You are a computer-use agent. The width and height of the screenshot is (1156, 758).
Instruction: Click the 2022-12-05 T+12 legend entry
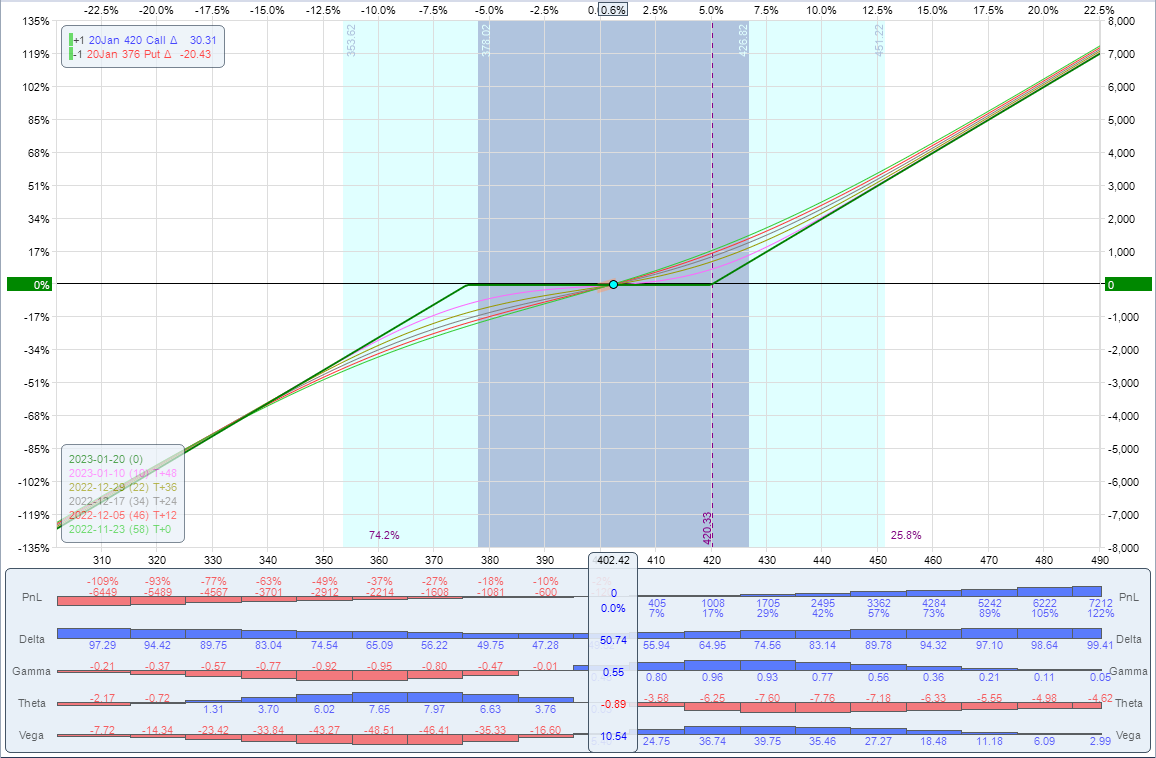tap(122, 515)
